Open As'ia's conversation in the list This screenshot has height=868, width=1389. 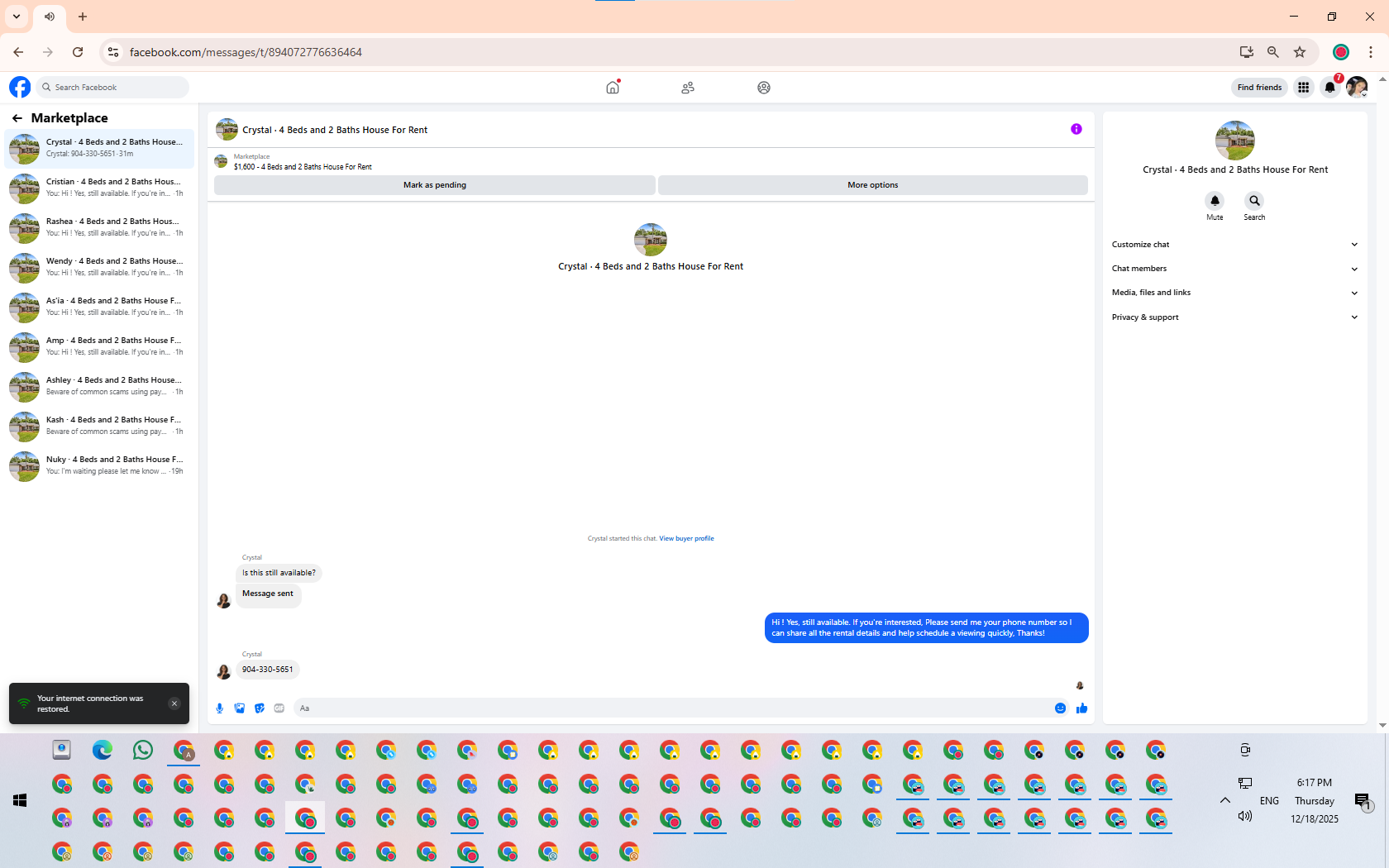tap(99, 308)
